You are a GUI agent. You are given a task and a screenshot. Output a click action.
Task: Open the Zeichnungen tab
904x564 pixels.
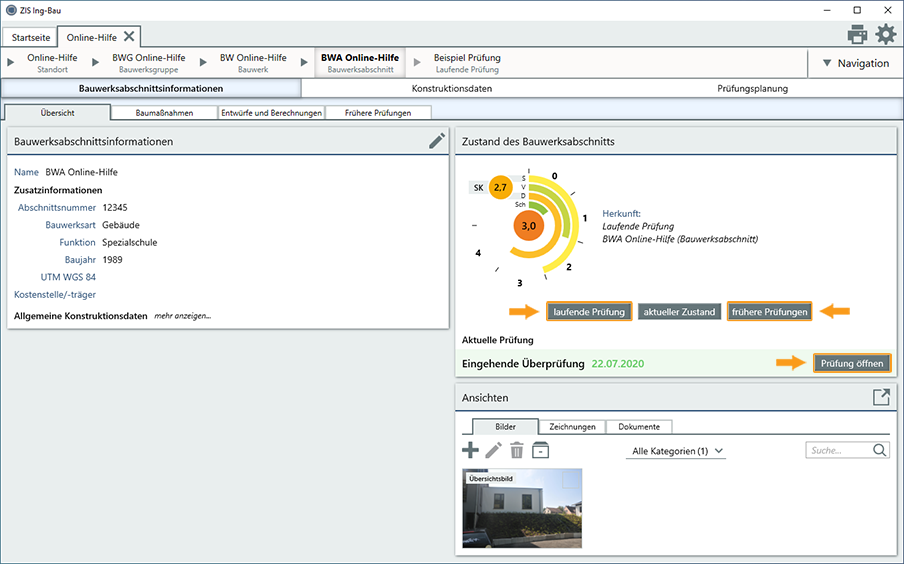click(x=572, y=427)
